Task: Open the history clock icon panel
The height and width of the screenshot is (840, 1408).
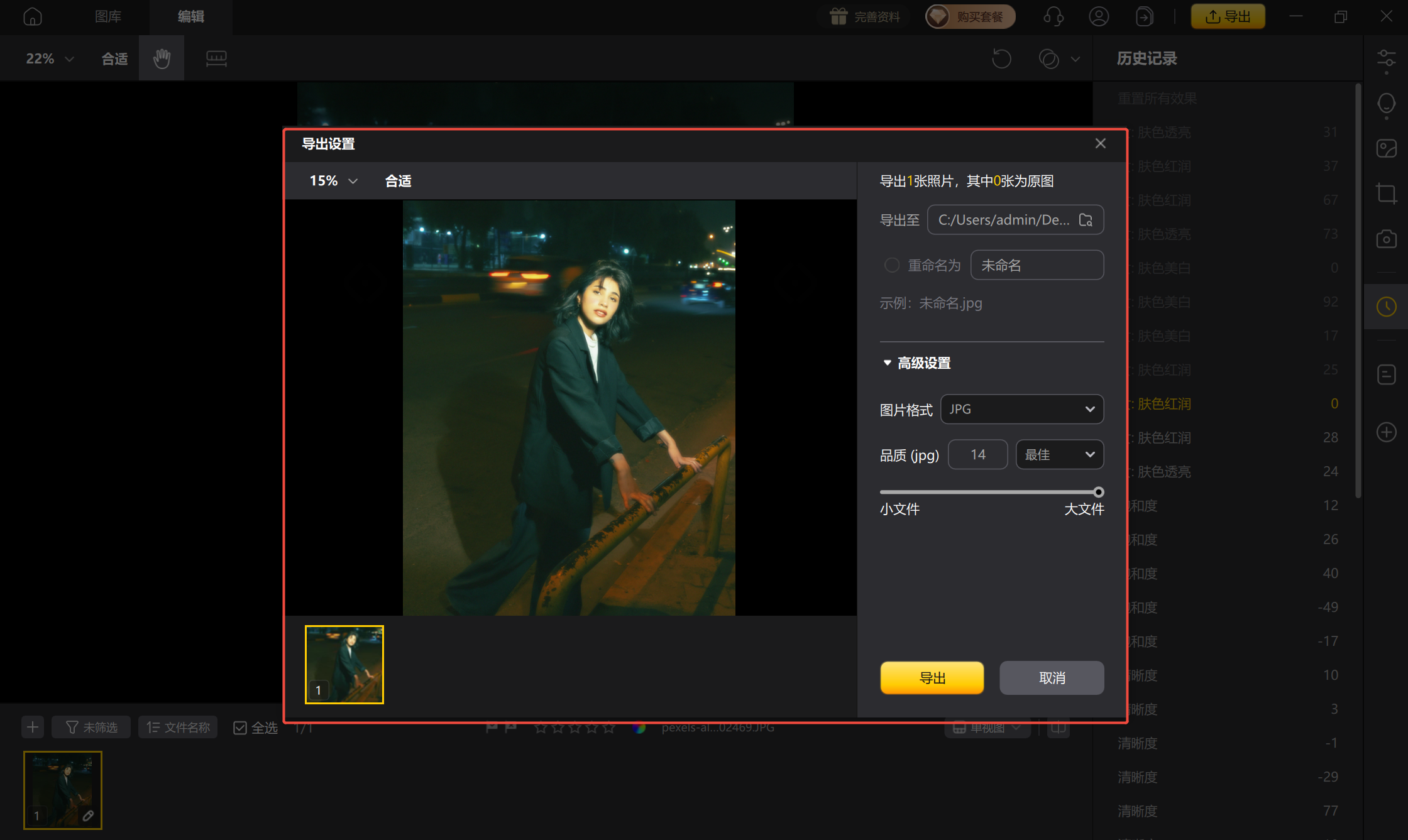Action: click(x=1386, y=307)
